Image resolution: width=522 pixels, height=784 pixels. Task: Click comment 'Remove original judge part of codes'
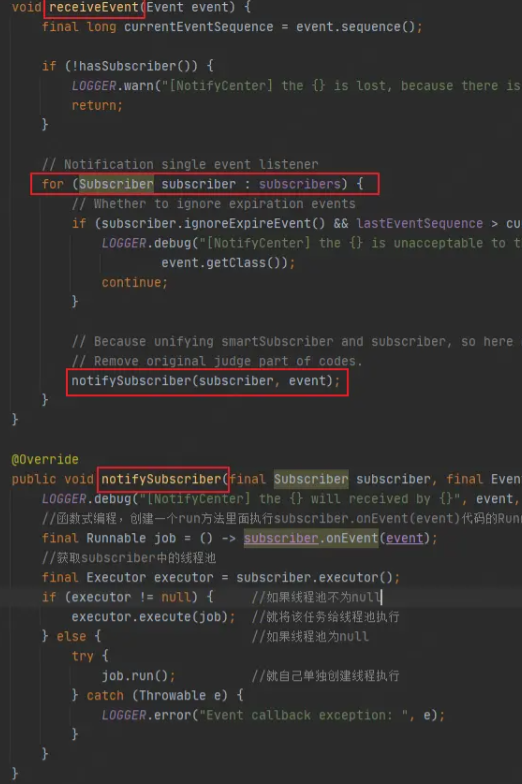tap(217, 361)
